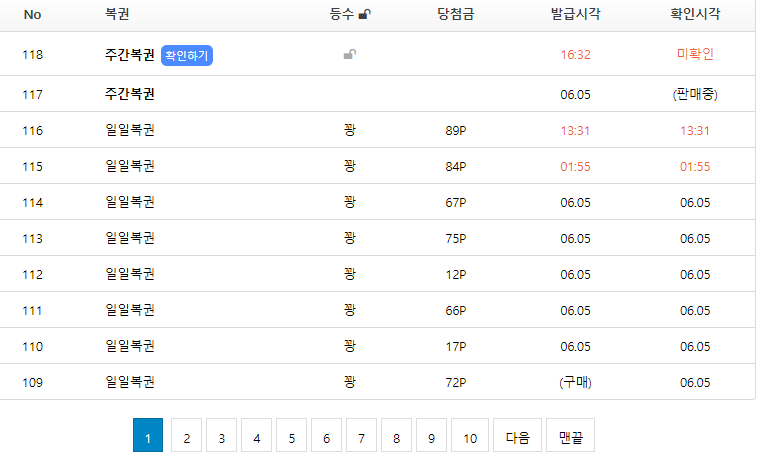The height and width of the screenshot is (465, 759).
Task: Click the 꽝 result in row 116
Action: coord(349,130)
